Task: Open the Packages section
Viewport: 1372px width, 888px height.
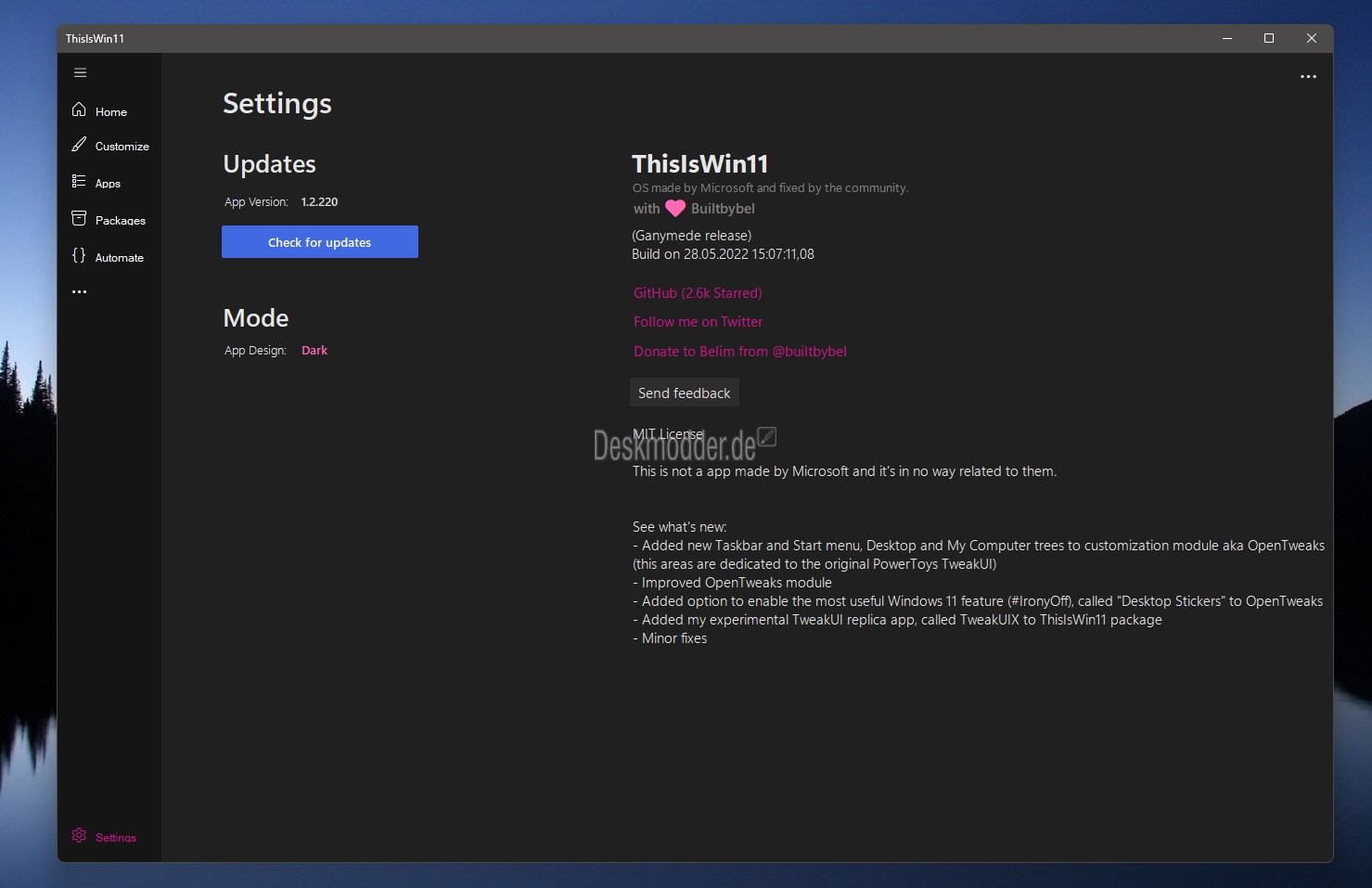Action: (121, 221)
